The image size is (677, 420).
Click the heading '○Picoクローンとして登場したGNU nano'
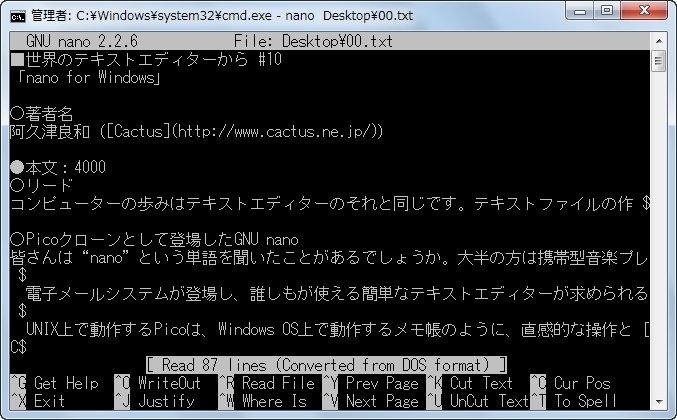(x=155, y=239)
